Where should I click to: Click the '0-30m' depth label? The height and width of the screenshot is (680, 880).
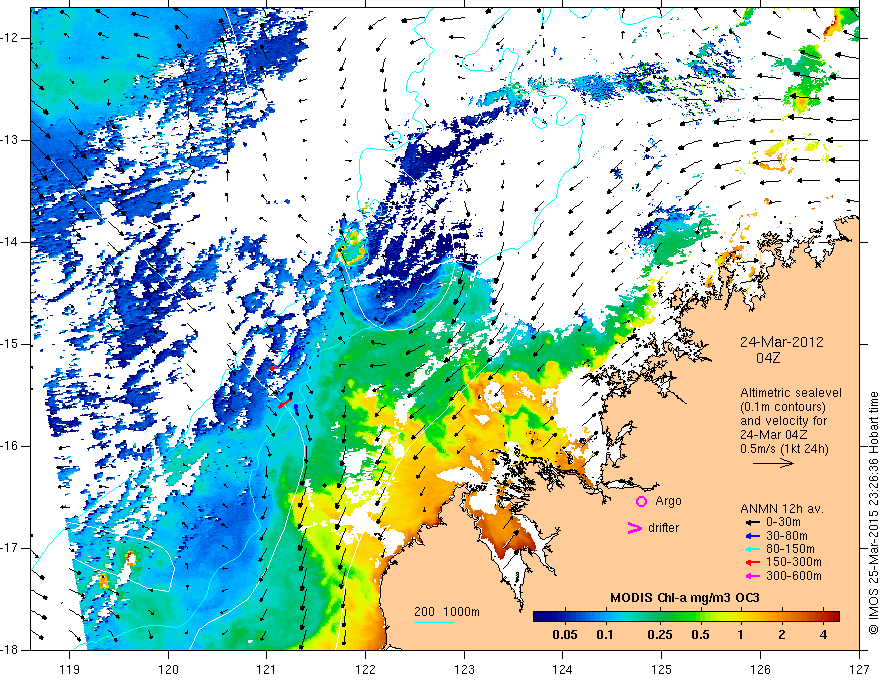point(783,522)
